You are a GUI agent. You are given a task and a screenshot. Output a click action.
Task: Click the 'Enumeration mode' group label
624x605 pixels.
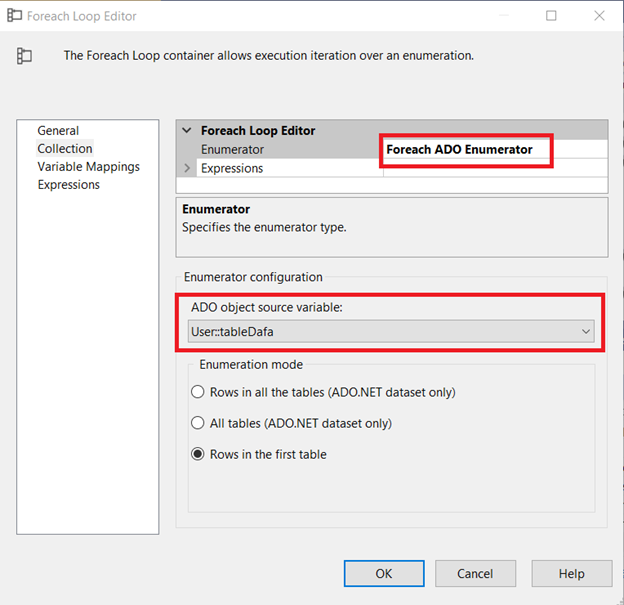[x=251, y=364]
